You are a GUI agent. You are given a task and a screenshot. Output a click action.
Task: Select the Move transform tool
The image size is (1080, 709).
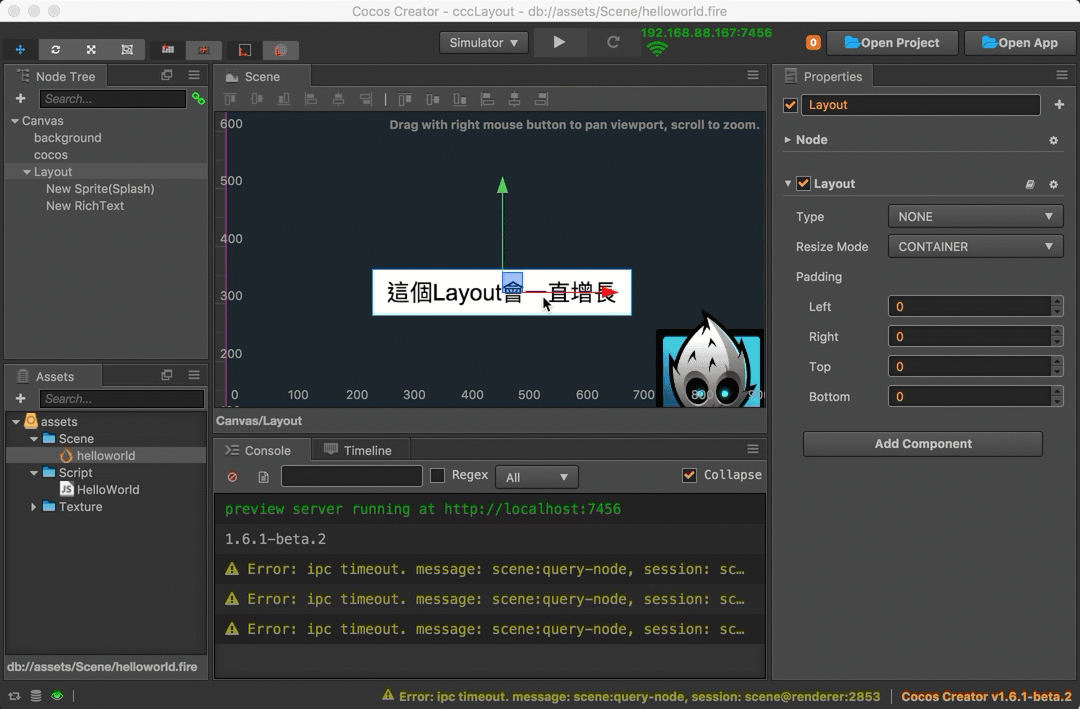[20, 50]
